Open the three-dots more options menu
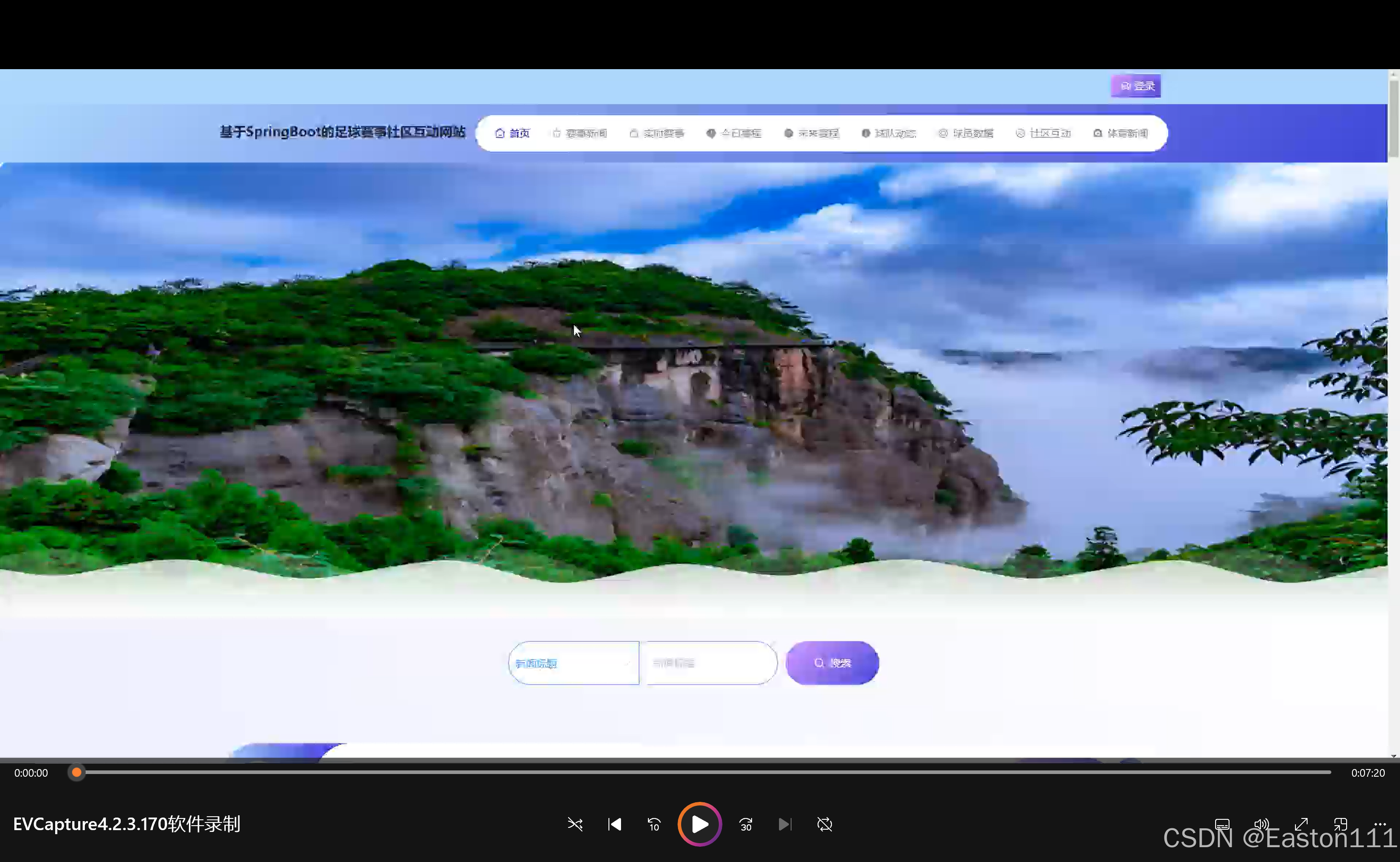 click(x=1379, y=824)
